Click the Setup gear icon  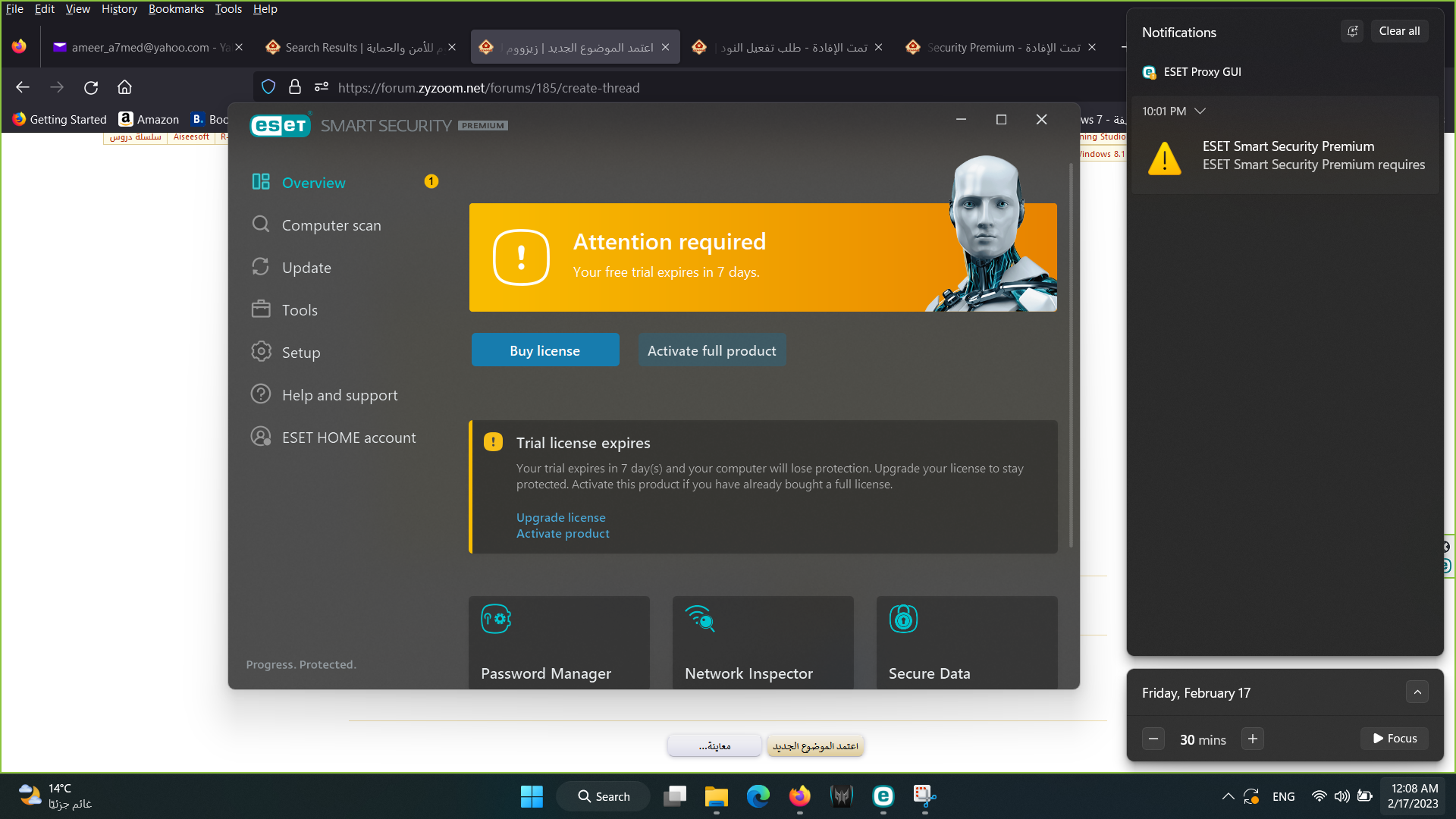[x=261, y=352]
